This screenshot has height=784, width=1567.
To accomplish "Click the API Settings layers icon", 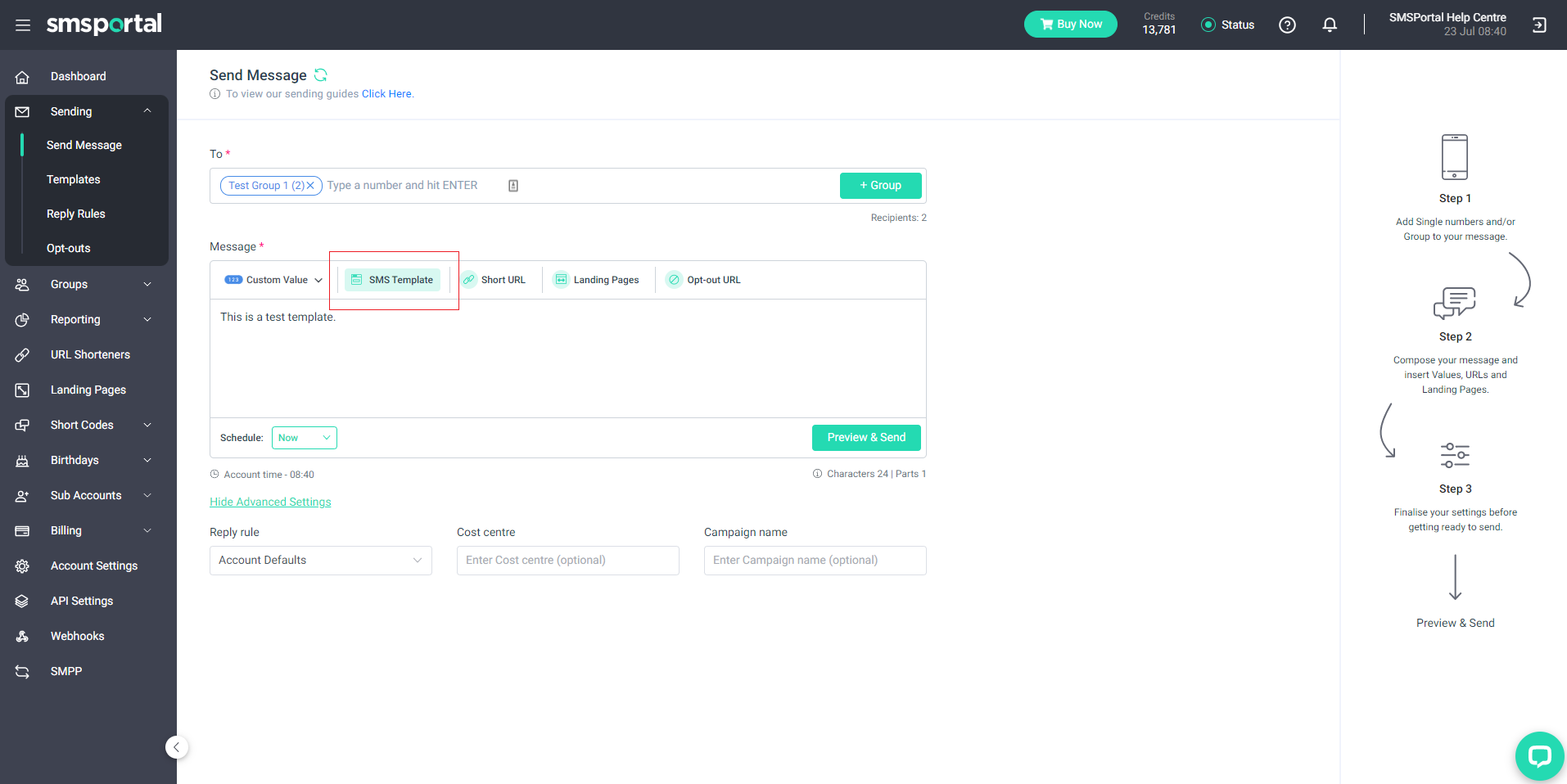I will 22,602.
